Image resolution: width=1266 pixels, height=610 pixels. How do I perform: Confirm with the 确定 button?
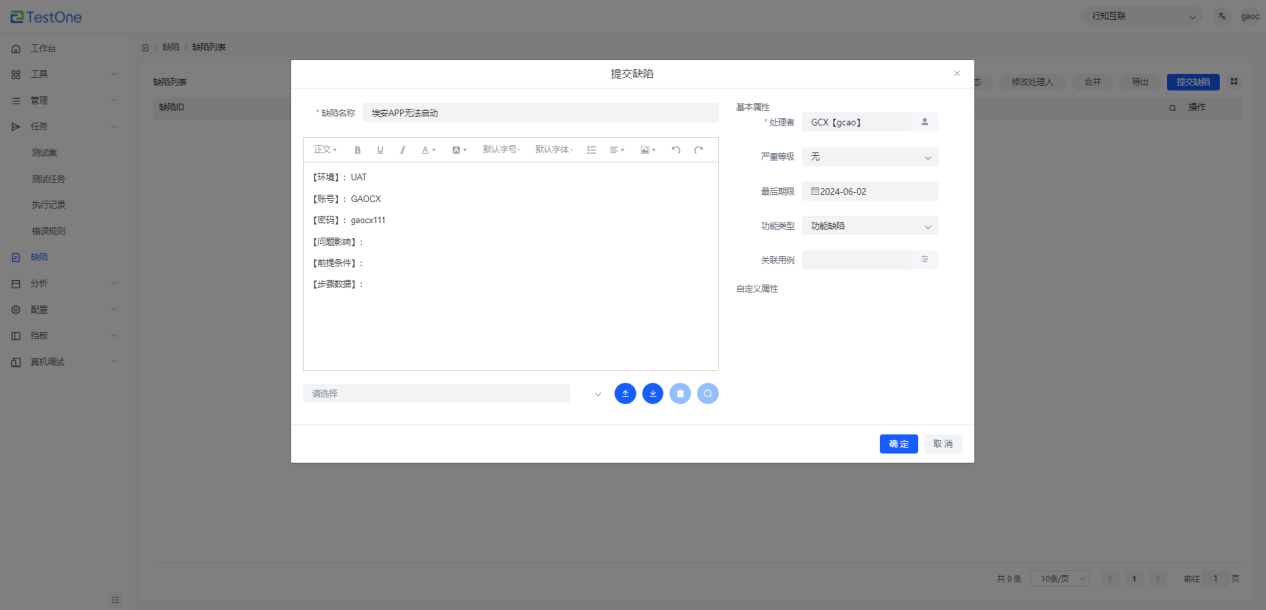[899, 444]
